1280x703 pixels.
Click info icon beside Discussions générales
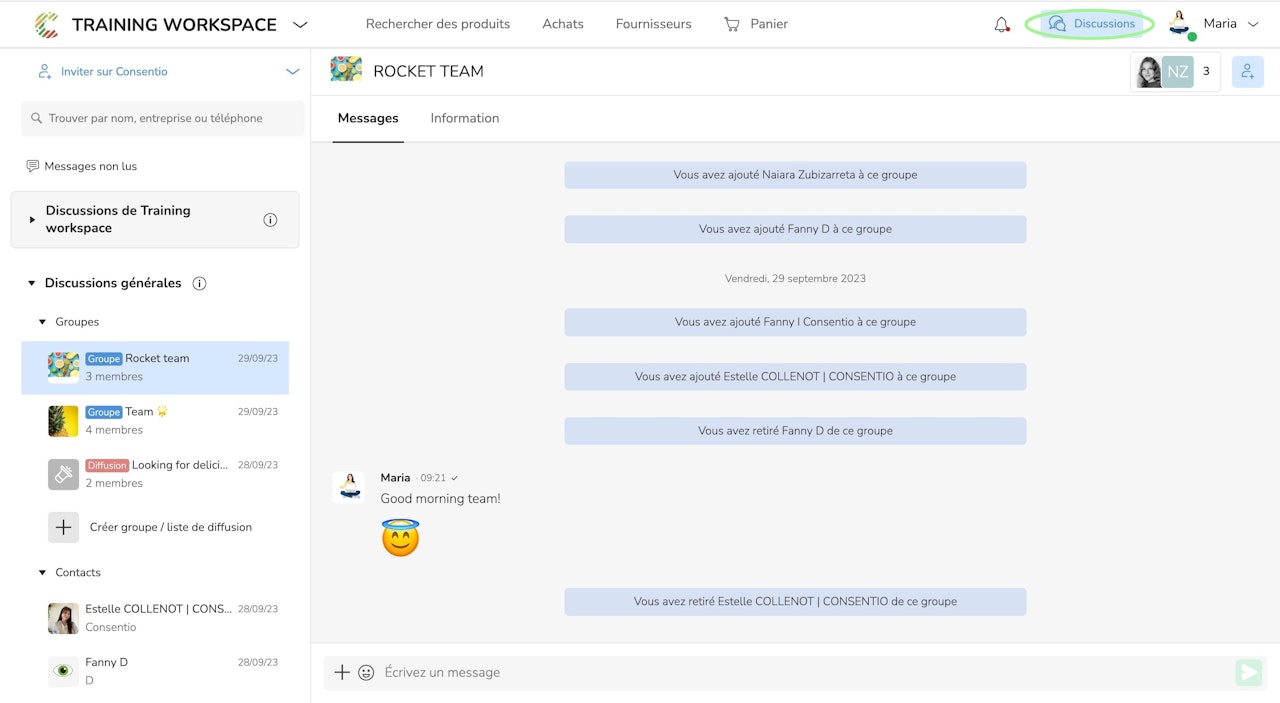(x=199, y=283)
